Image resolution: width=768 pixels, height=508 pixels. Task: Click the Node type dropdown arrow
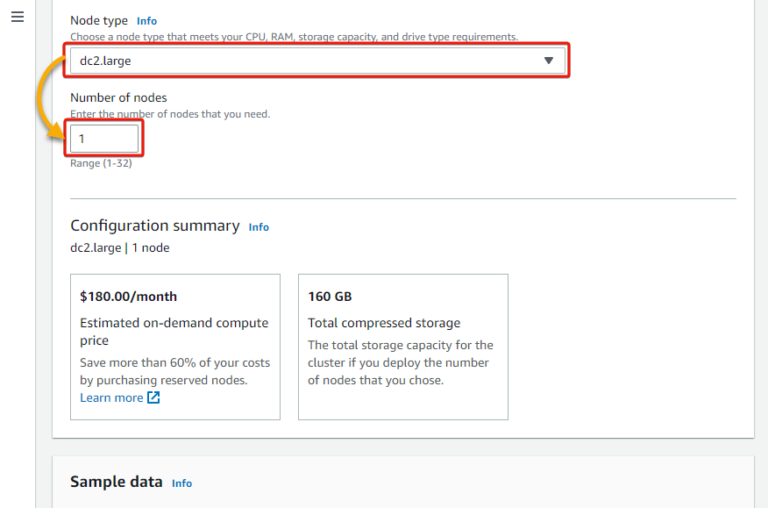click(548, 61)
